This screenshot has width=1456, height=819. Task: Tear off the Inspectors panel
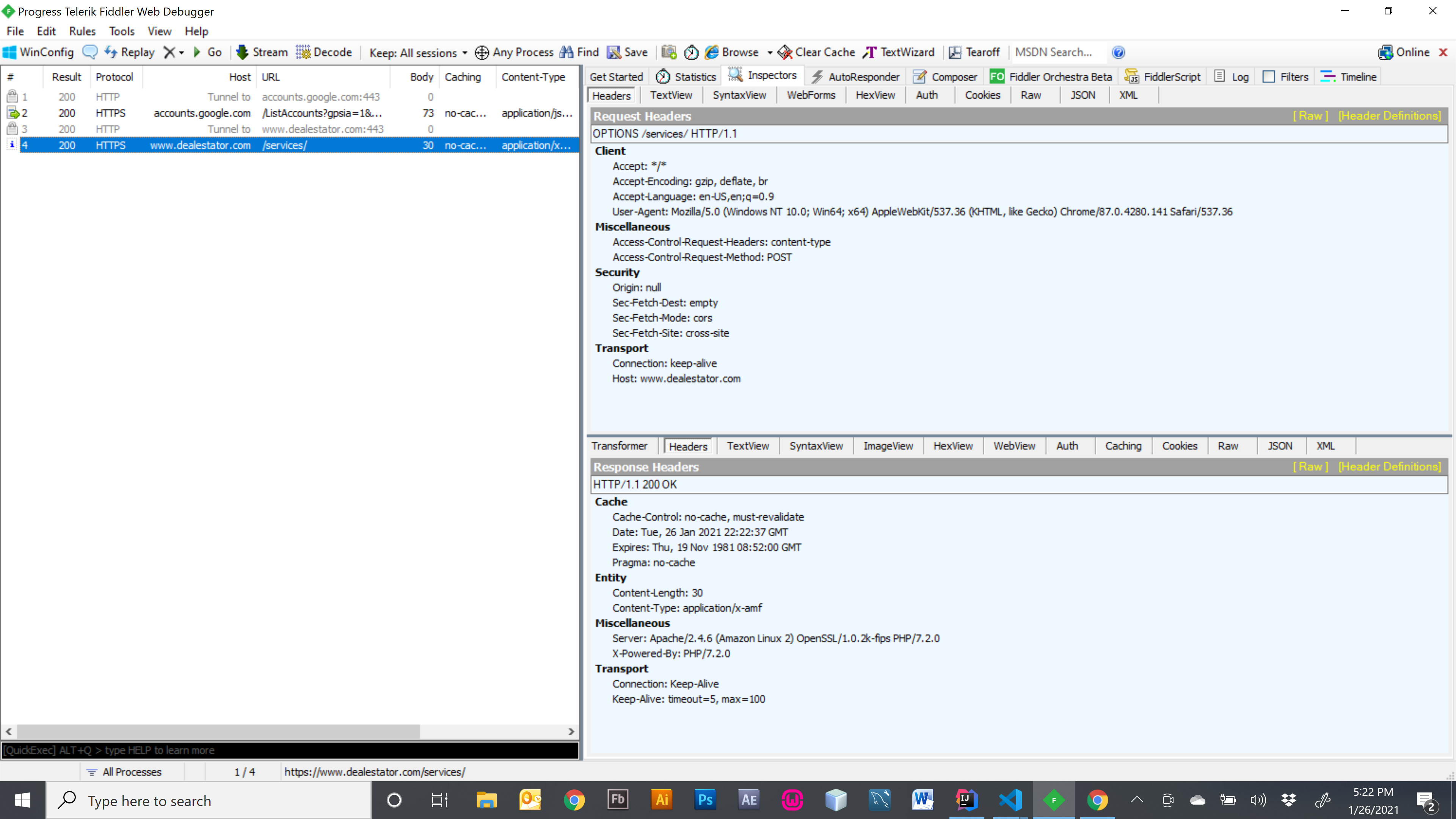[974, 52]
